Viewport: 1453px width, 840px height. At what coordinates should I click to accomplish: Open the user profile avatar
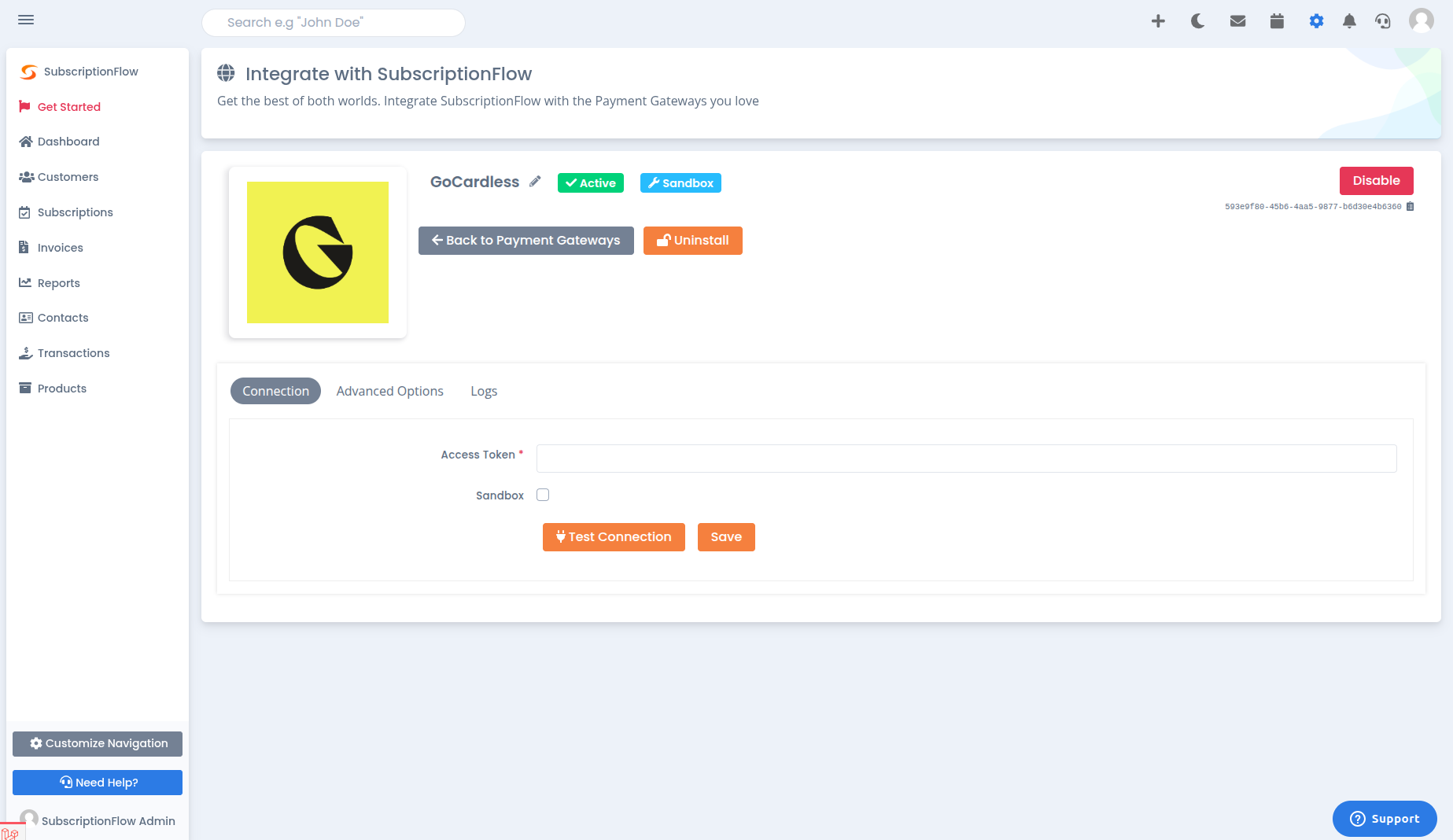click(1421, 20)
